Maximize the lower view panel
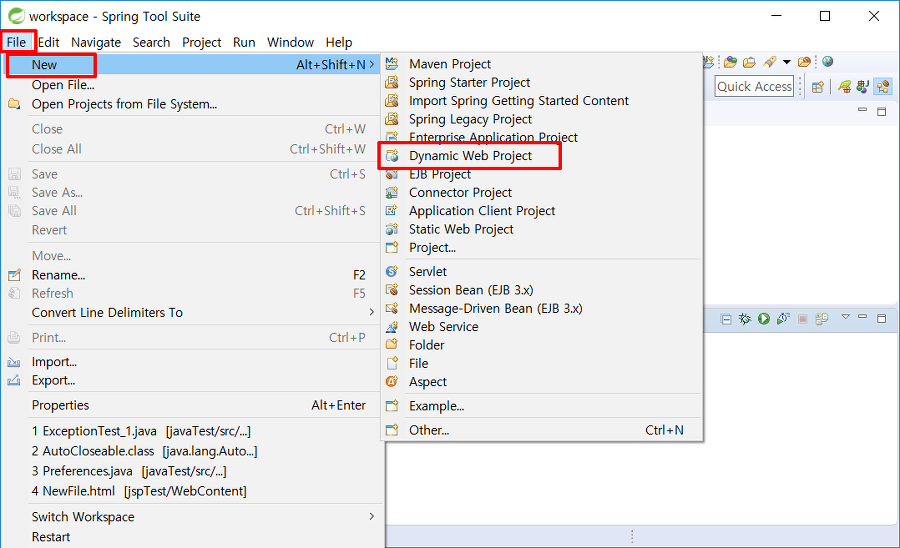 click(882, 318)
